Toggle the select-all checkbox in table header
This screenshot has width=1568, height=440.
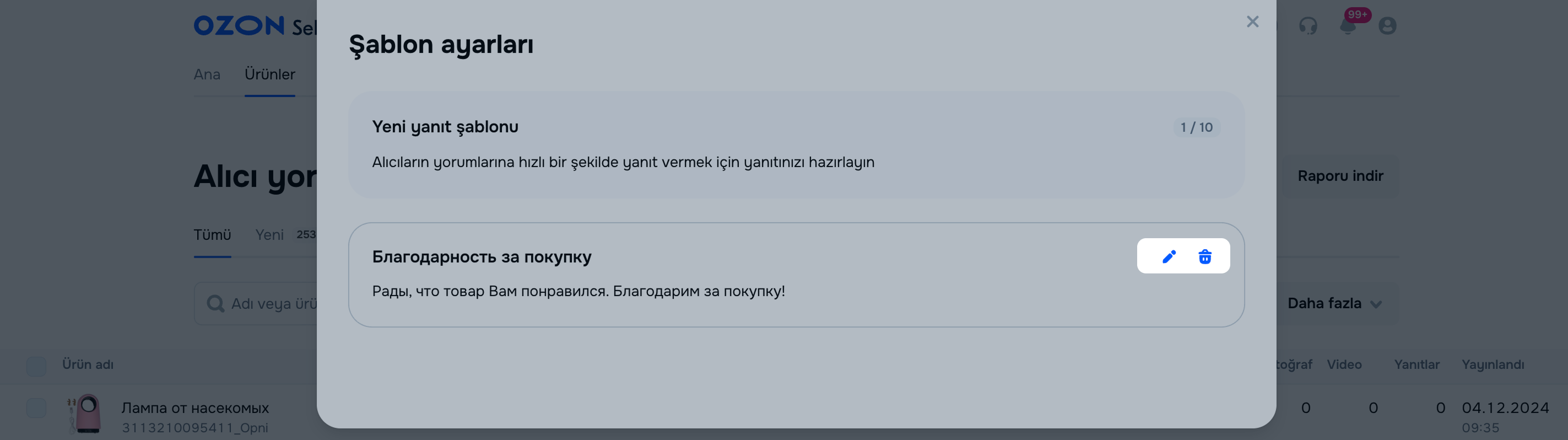[x=36, y=366]
